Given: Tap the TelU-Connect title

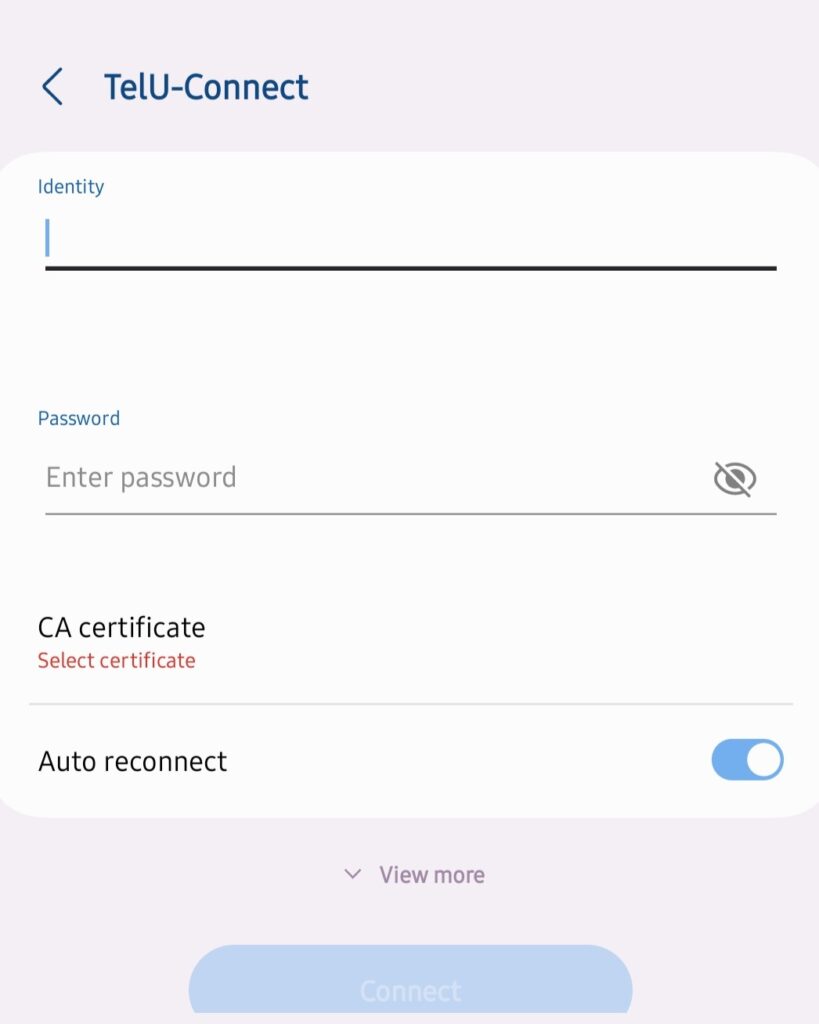Looking at the screenshot, I should [x=206, y=87].
